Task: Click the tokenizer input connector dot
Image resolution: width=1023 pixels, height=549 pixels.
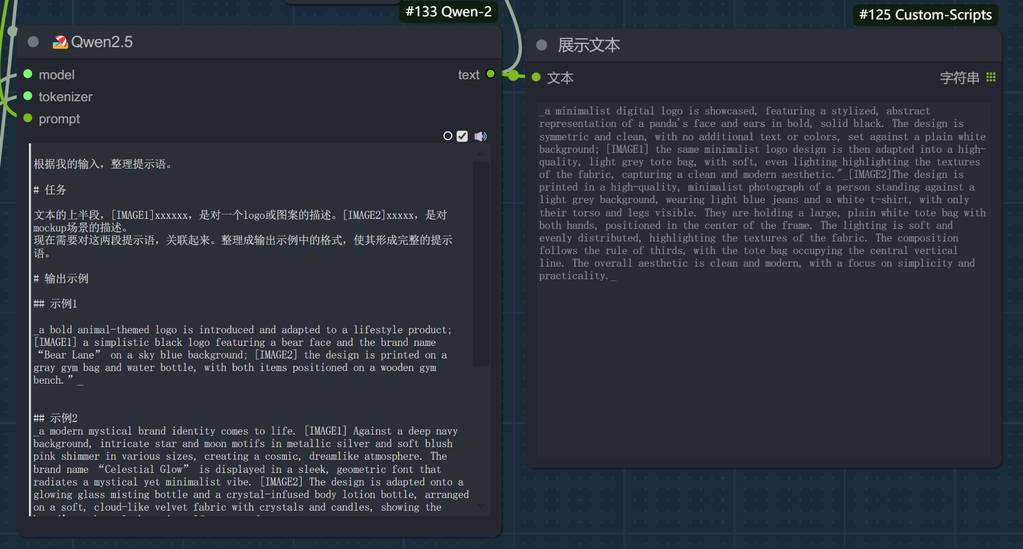Action: coord(28,96)
